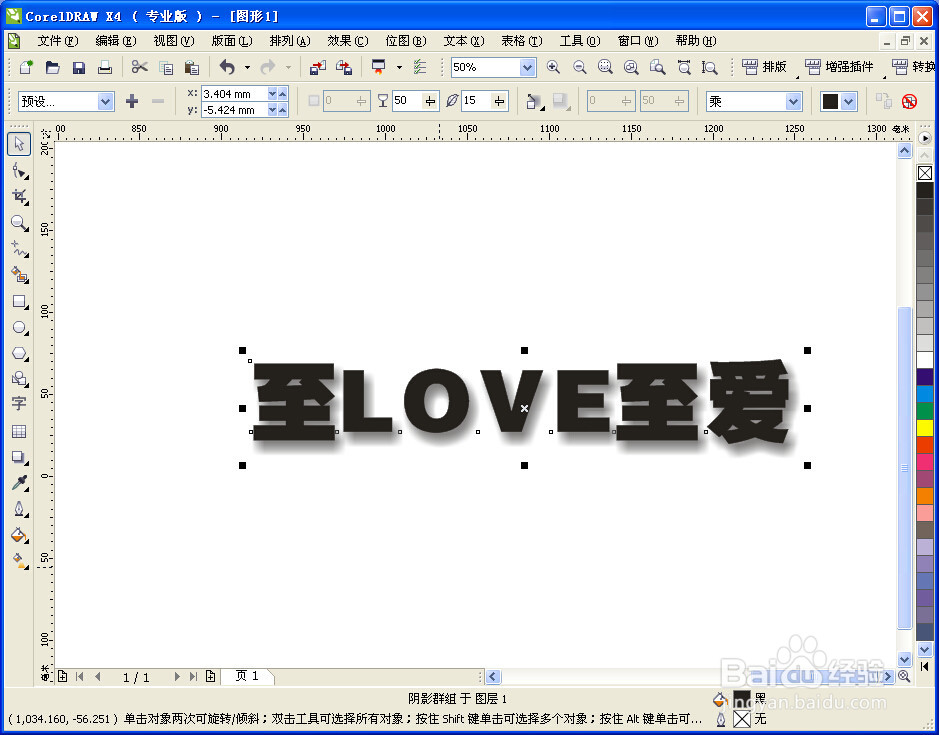Select the Shape tool

click(x=19, y=170)
